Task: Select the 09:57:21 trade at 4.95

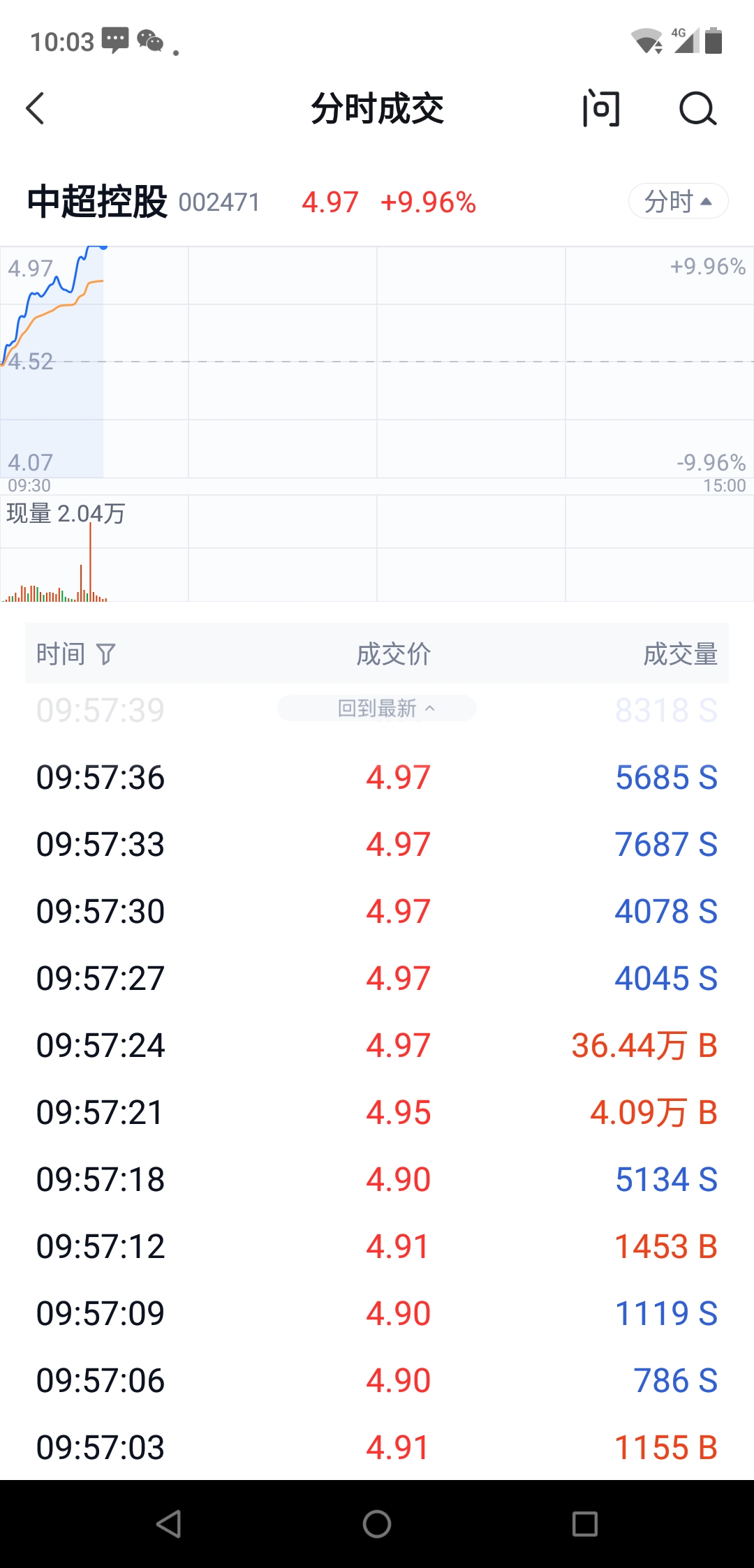Action: click(377, 1112)
